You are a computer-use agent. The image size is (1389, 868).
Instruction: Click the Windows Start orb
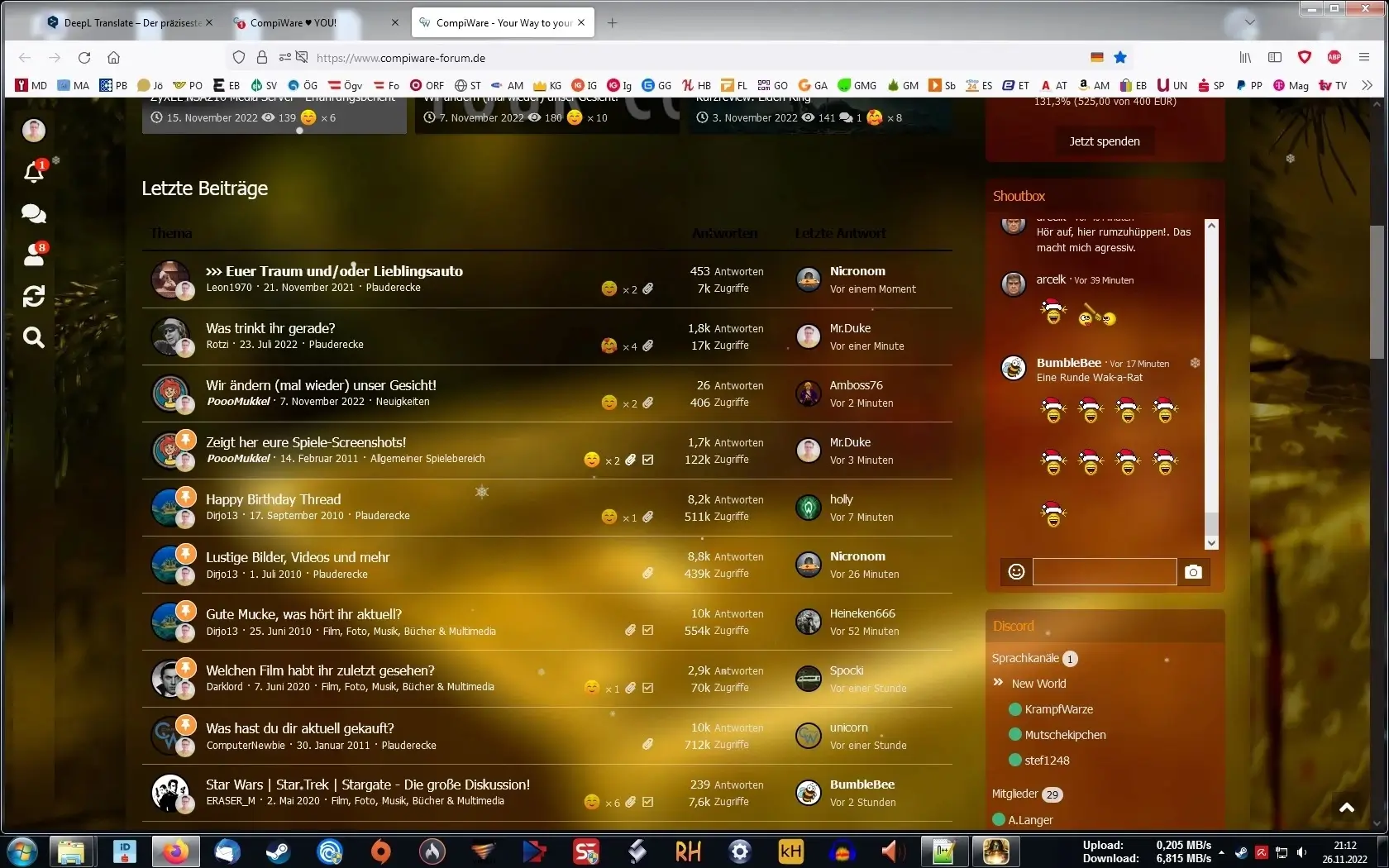(x=21, y=851)
